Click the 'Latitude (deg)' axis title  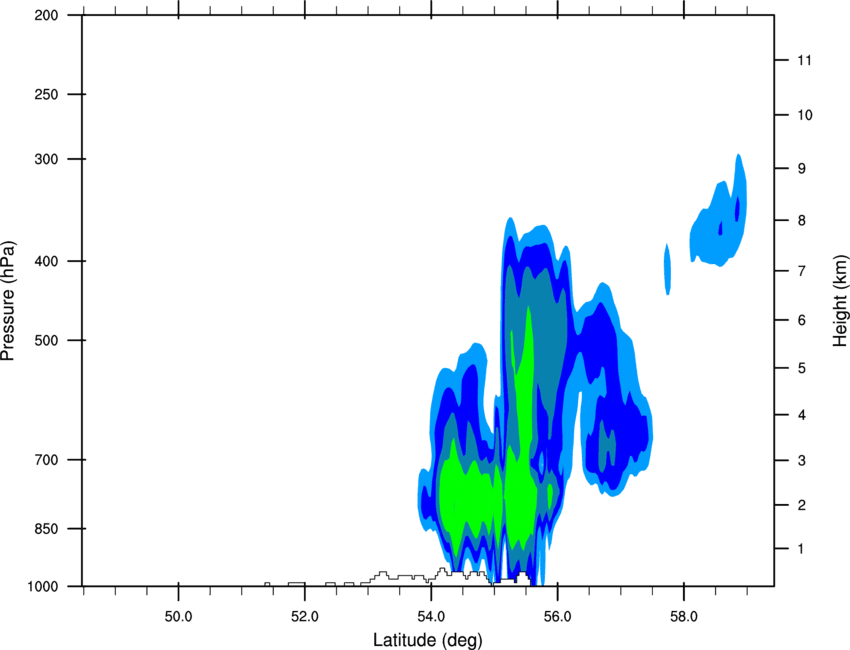[427, 640]
